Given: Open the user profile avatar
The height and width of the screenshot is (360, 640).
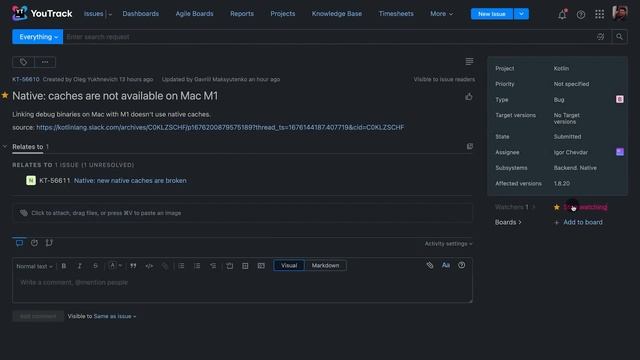Looking at the screenshot, I should pyautogui.click(x=620, y=13).
